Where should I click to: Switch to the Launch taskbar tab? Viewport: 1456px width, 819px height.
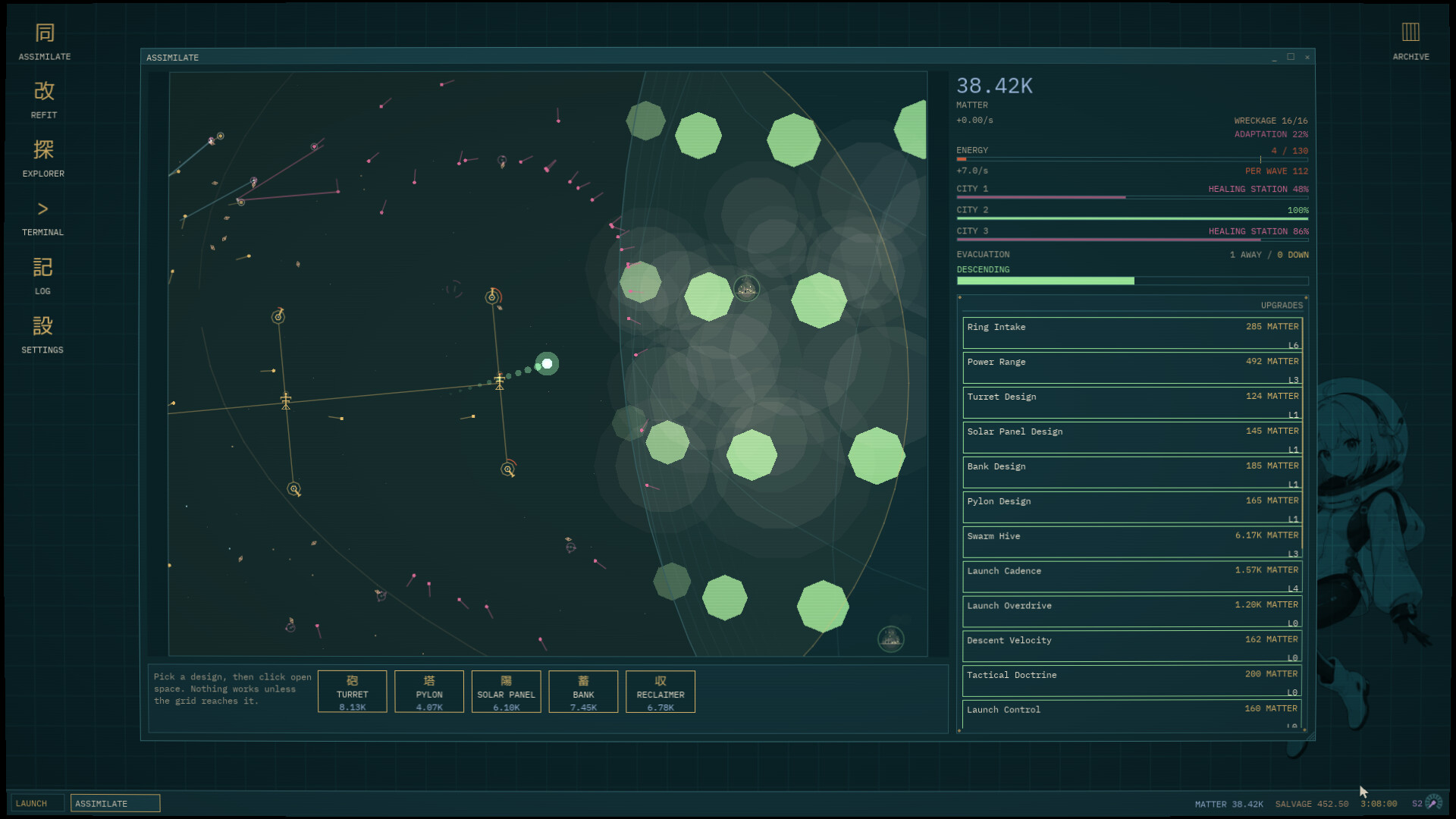[x=37, y=803]
